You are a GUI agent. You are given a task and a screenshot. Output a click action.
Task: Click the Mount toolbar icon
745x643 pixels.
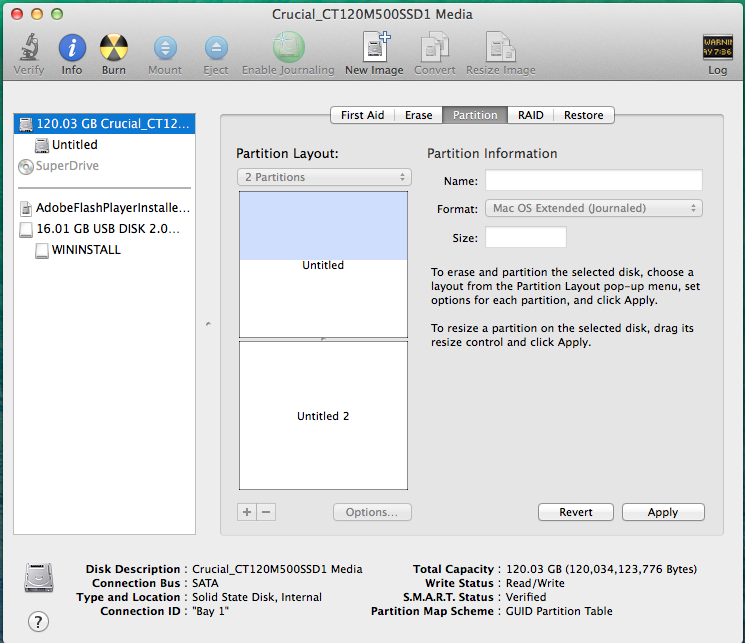(x=165, y=48)
